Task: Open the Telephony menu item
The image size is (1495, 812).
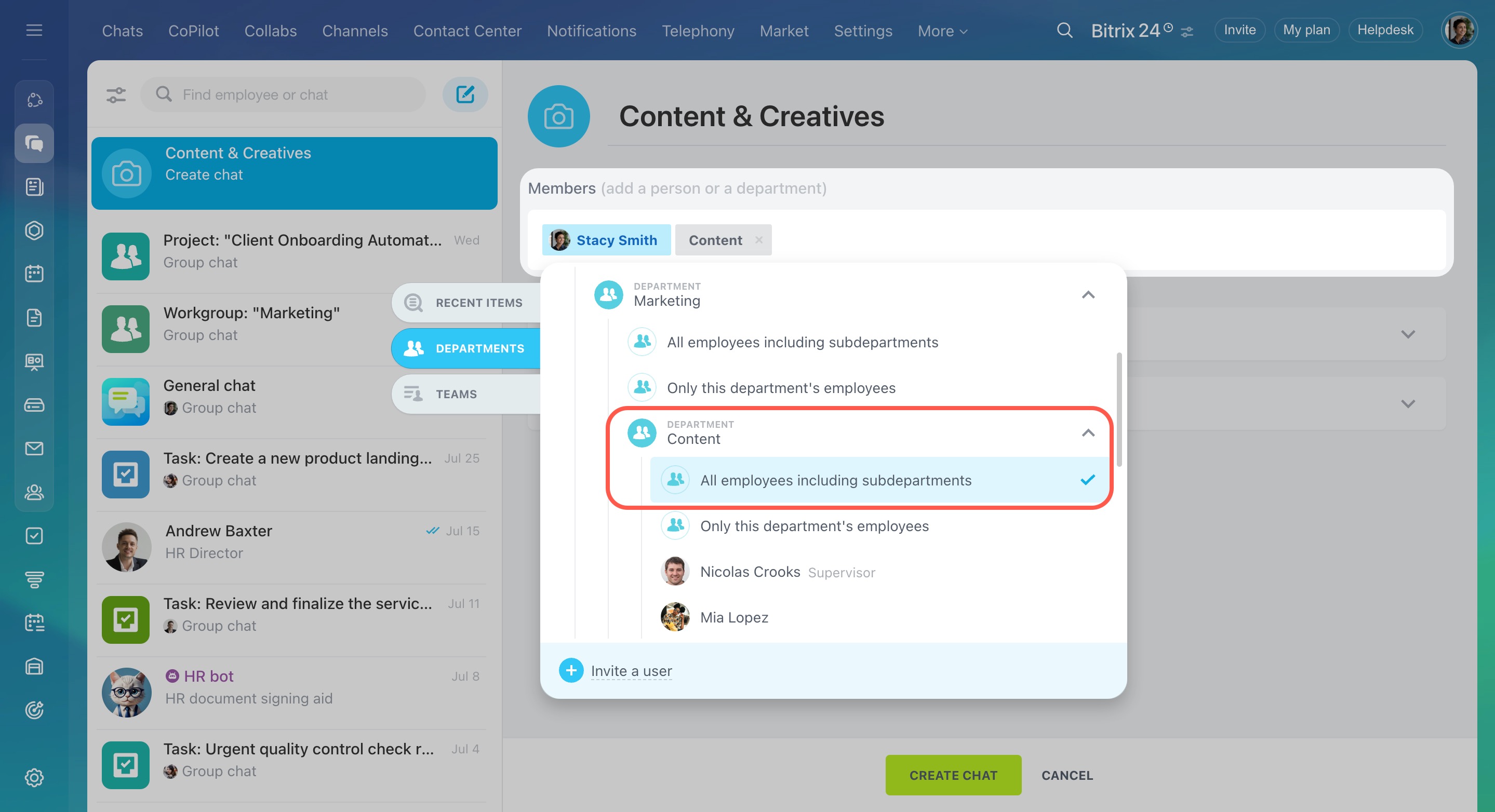Action: tap(698, 31)
